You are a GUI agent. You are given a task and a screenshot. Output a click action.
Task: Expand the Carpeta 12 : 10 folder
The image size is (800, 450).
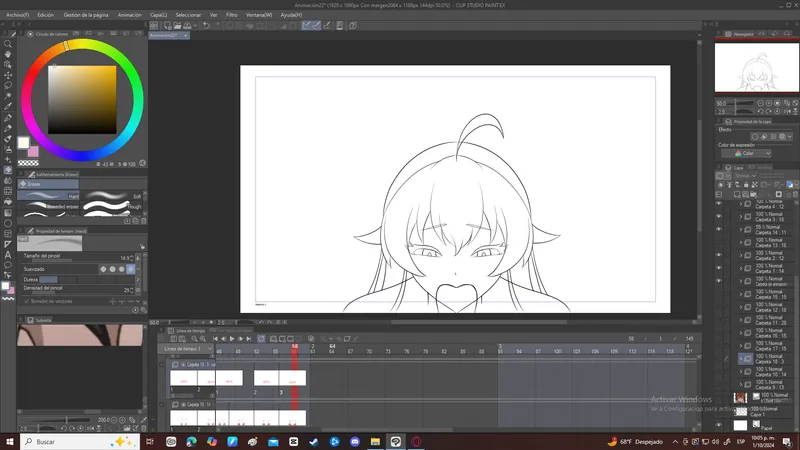click(x=741, y=307)
